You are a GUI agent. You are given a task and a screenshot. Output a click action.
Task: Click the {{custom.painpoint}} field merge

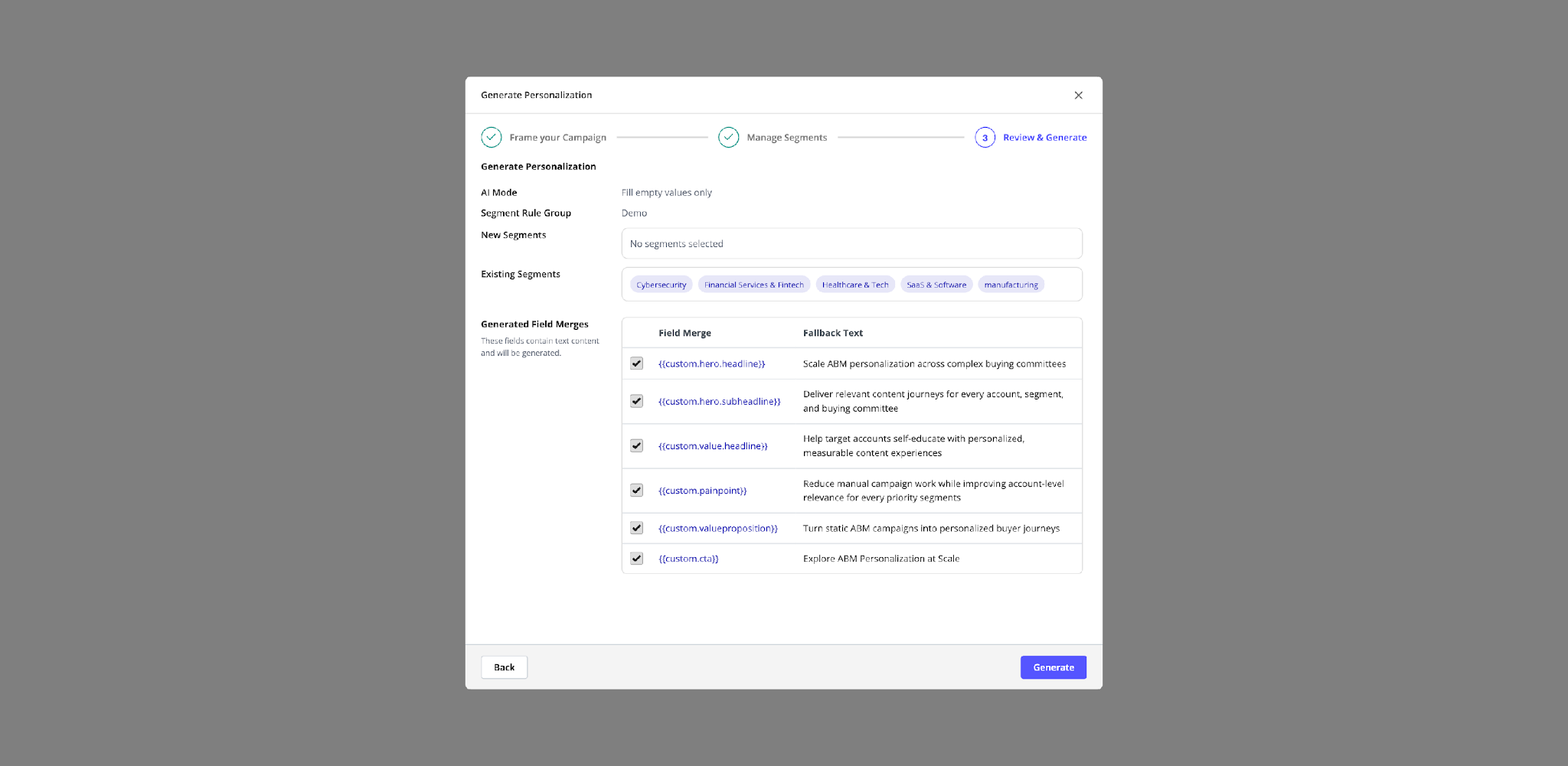pyautogui.click(x=703, y=491)
